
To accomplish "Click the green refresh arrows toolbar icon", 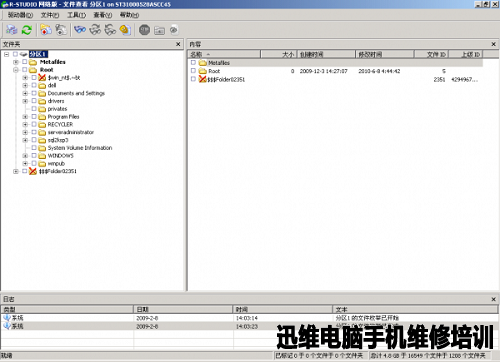I will coord(27,30).
